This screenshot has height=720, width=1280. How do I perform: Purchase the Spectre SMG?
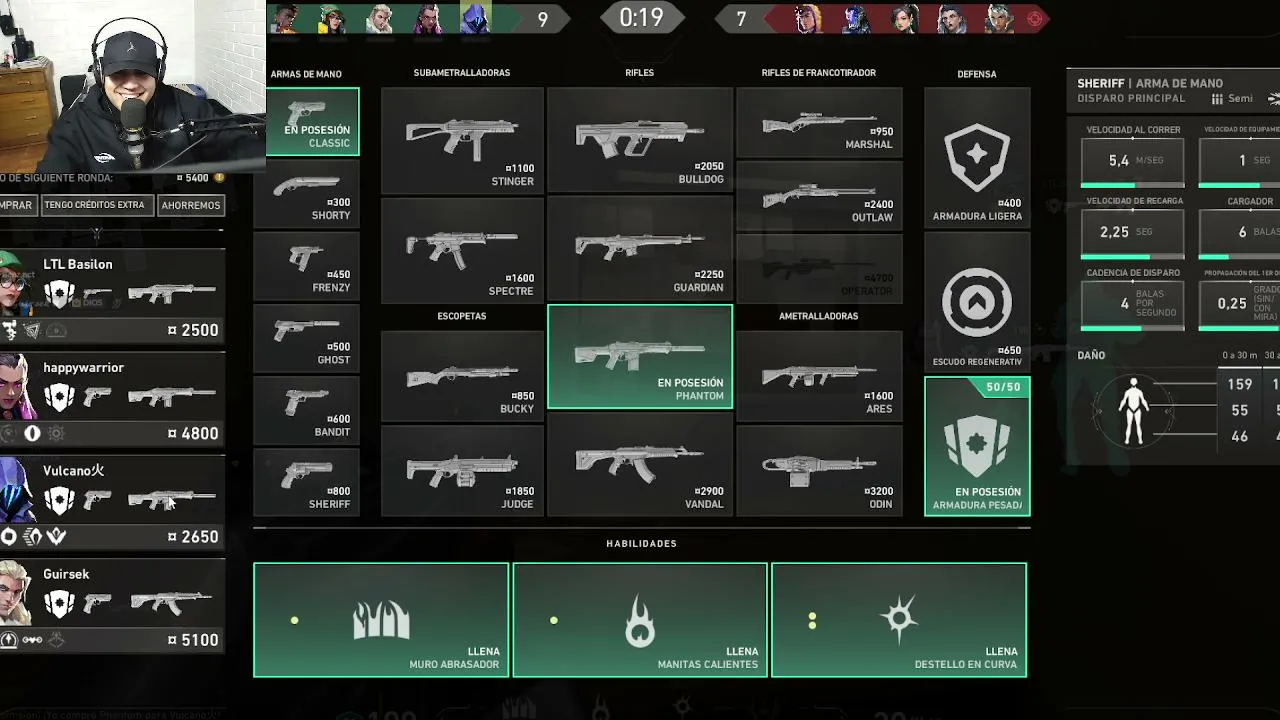[462, 250]
